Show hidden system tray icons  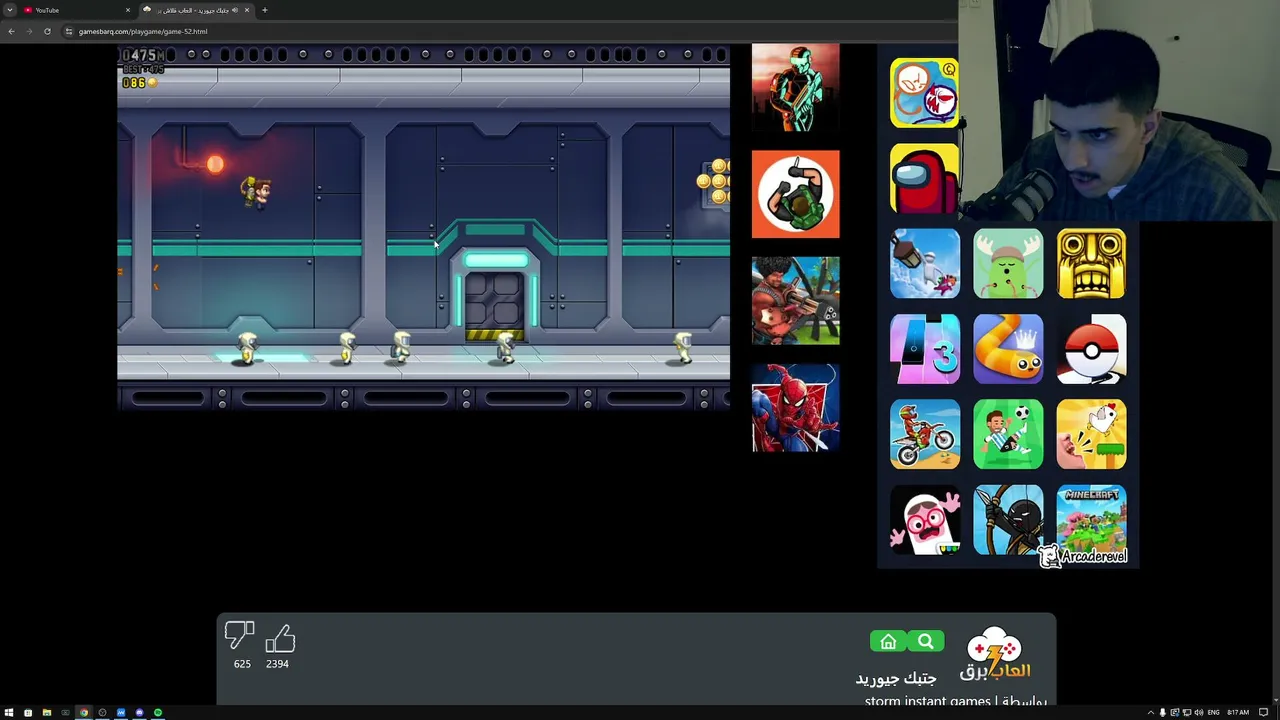[x=1150, y=713]
